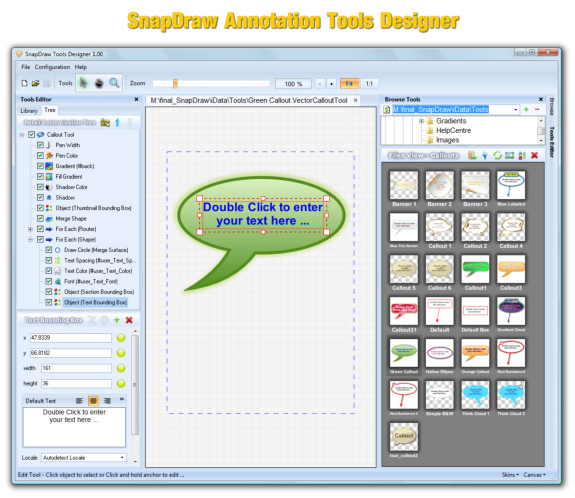Click the Fit zoom button
This screenshot has height=498, width=575.
pos(349,84)
